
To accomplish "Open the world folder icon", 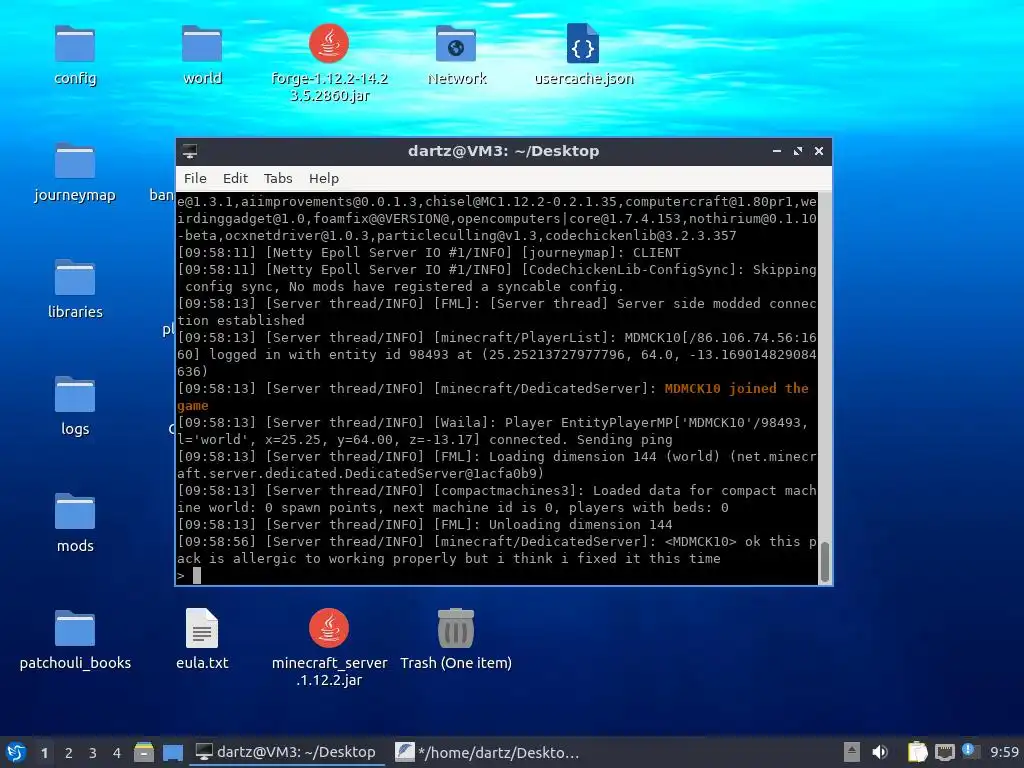I will [x=202, y=44].
